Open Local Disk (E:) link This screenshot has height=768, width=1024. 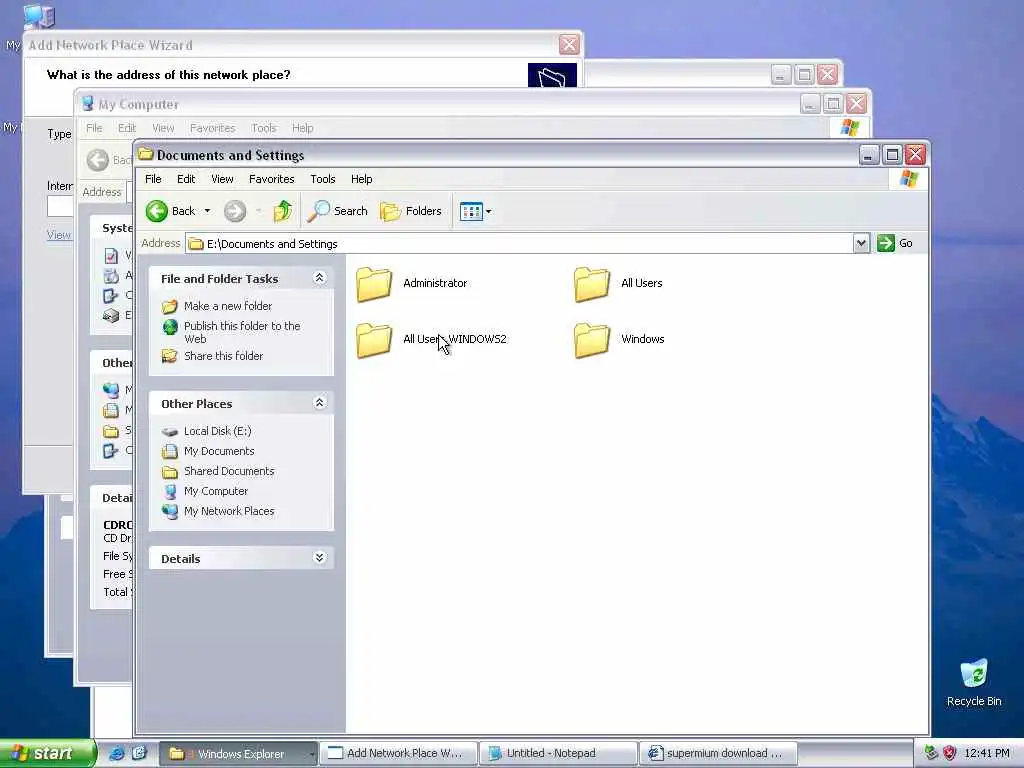(217, 431)
